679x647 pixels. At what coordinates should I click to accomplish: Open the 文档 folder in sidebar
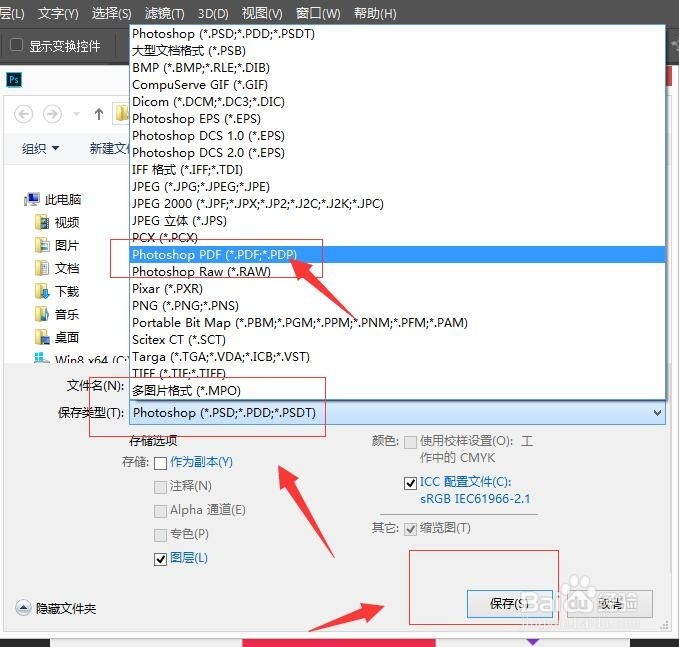pos(67,269)
